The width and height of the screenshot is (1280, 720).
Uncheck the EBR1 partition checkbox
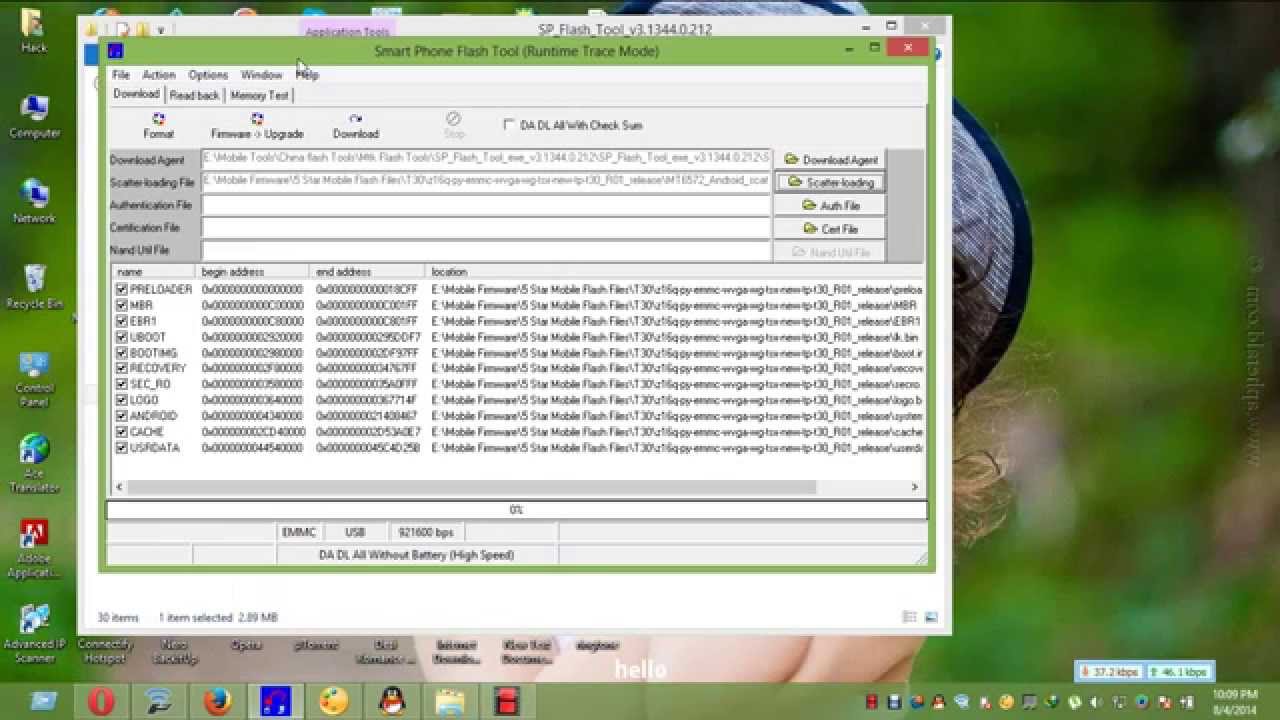pyautogui.click(x=122, y=321)
